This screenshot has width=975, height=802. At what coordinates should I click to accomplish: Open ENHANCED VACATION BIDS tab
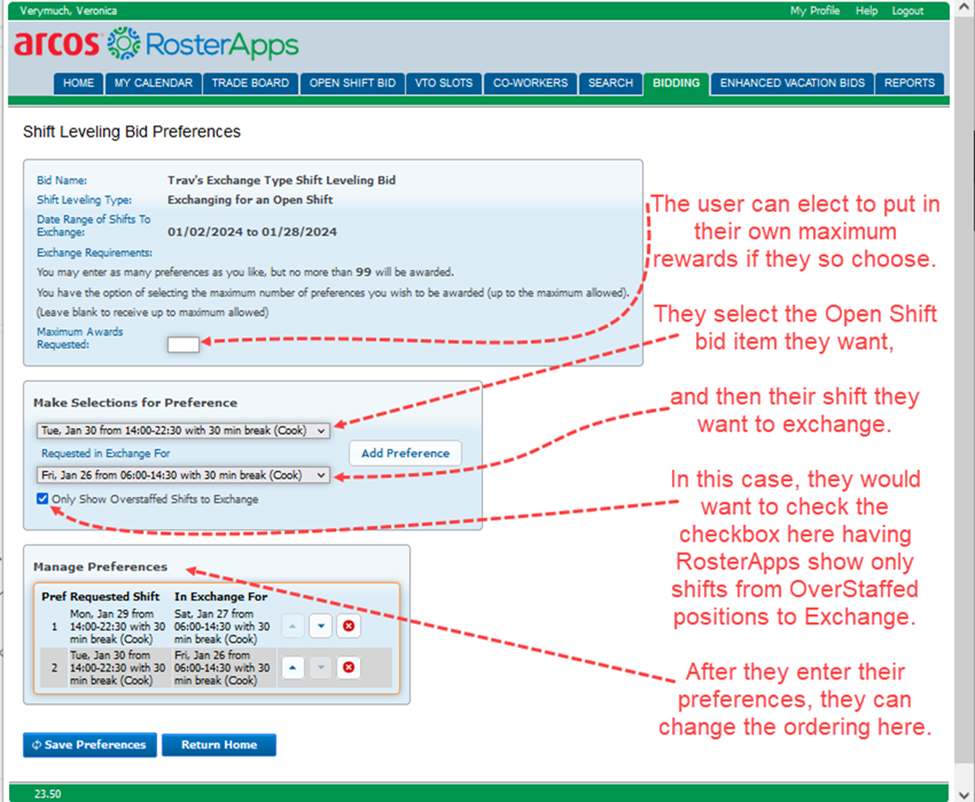[793, 83]
